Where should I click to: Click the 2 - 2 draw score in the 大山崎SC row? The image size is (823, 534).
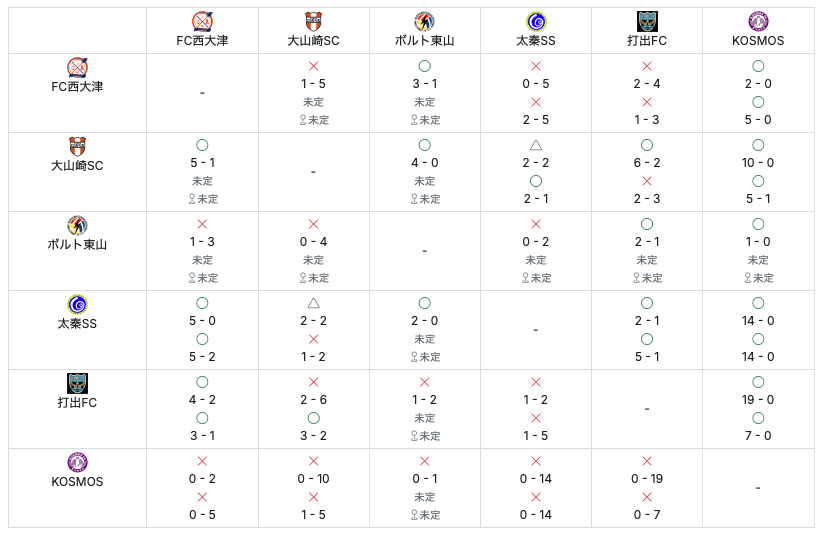[536, 163]
